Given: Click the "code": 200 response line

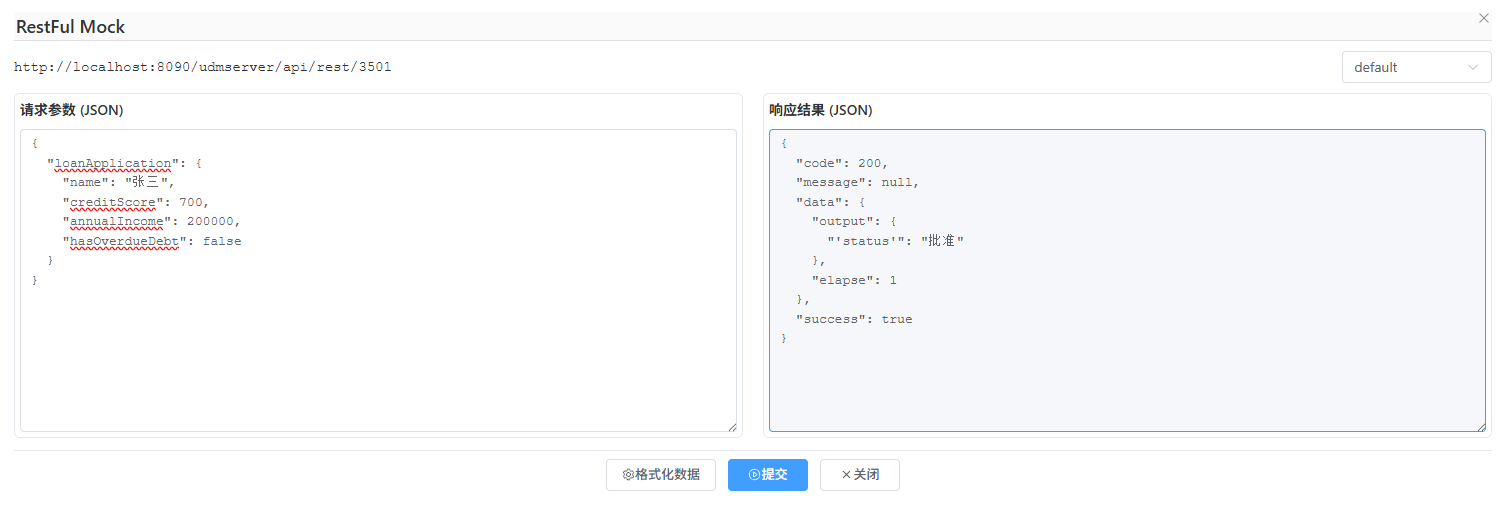Looking at the screenshot, I should coord(841,163).
